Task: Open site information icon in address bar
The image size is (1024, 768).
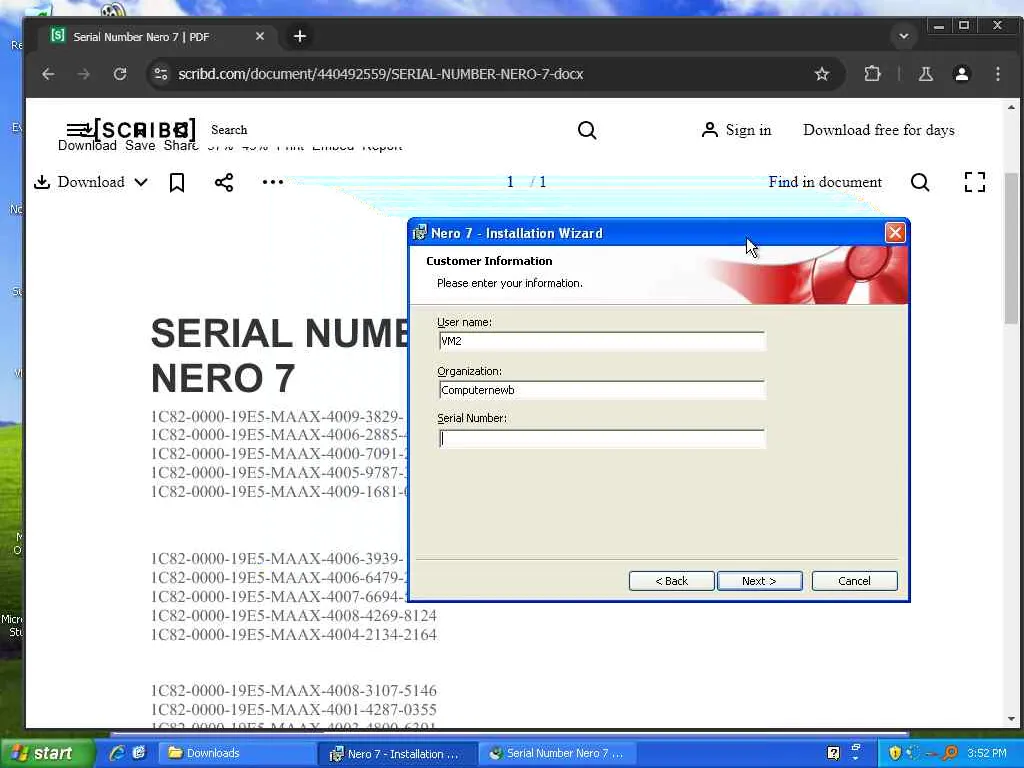Action: 161,74
